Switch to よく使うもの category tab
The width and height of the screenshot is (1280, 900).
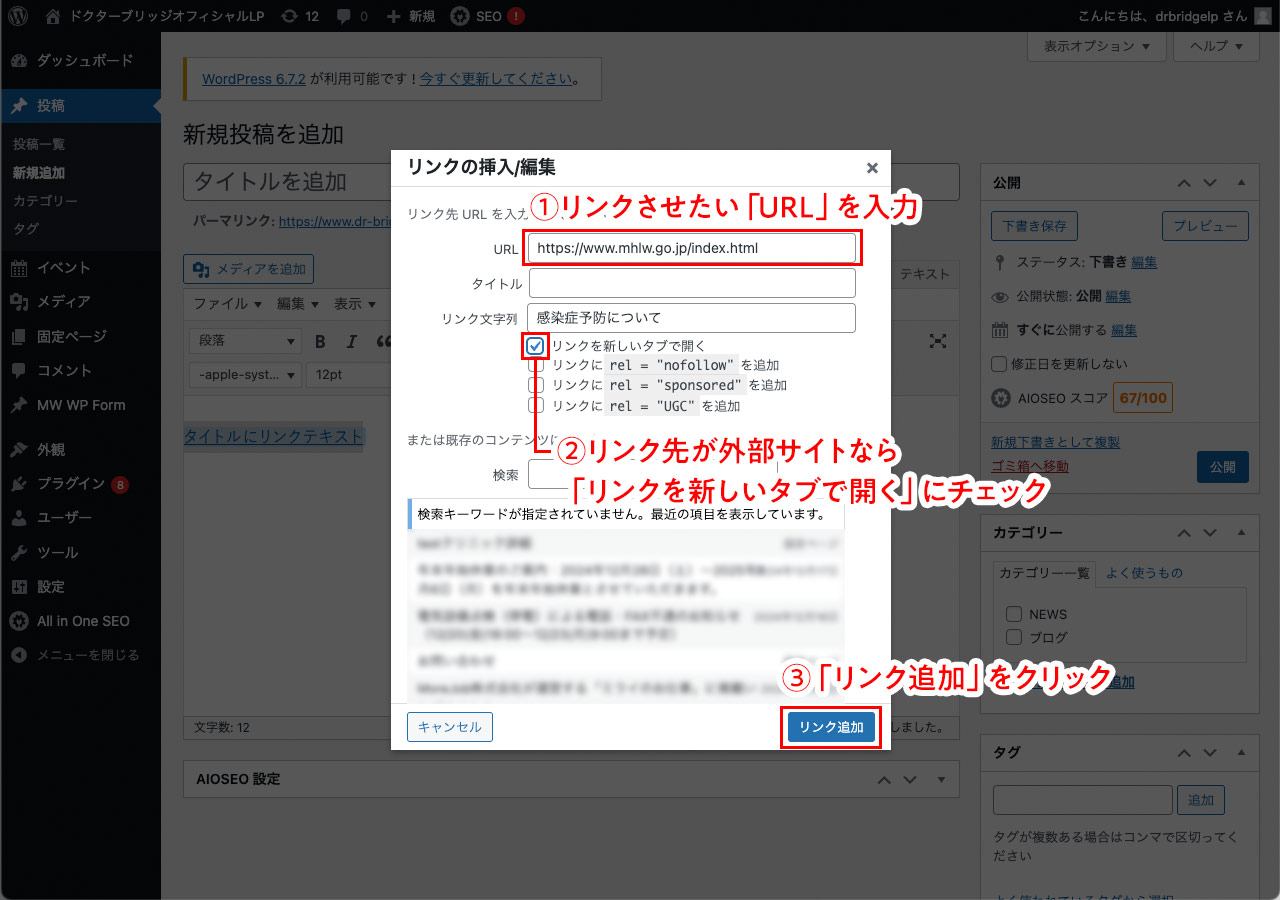coord(1143,573)
